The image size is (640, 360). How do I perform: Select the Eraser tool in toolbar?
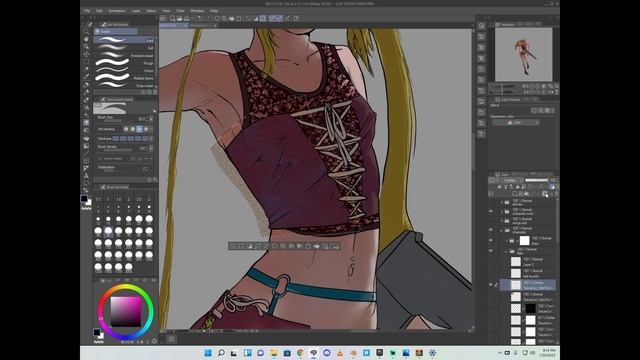(x=86, y=122)
